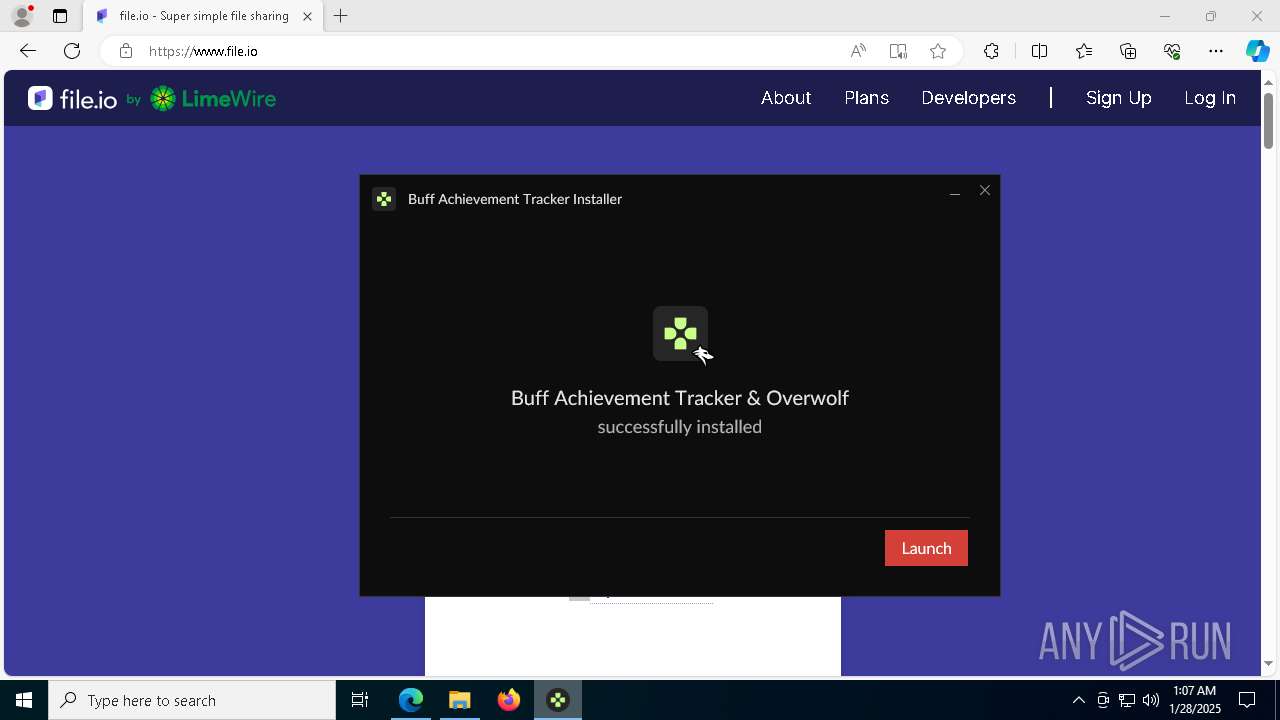Click Sign Up link on file.io

tap(1118, 98)
